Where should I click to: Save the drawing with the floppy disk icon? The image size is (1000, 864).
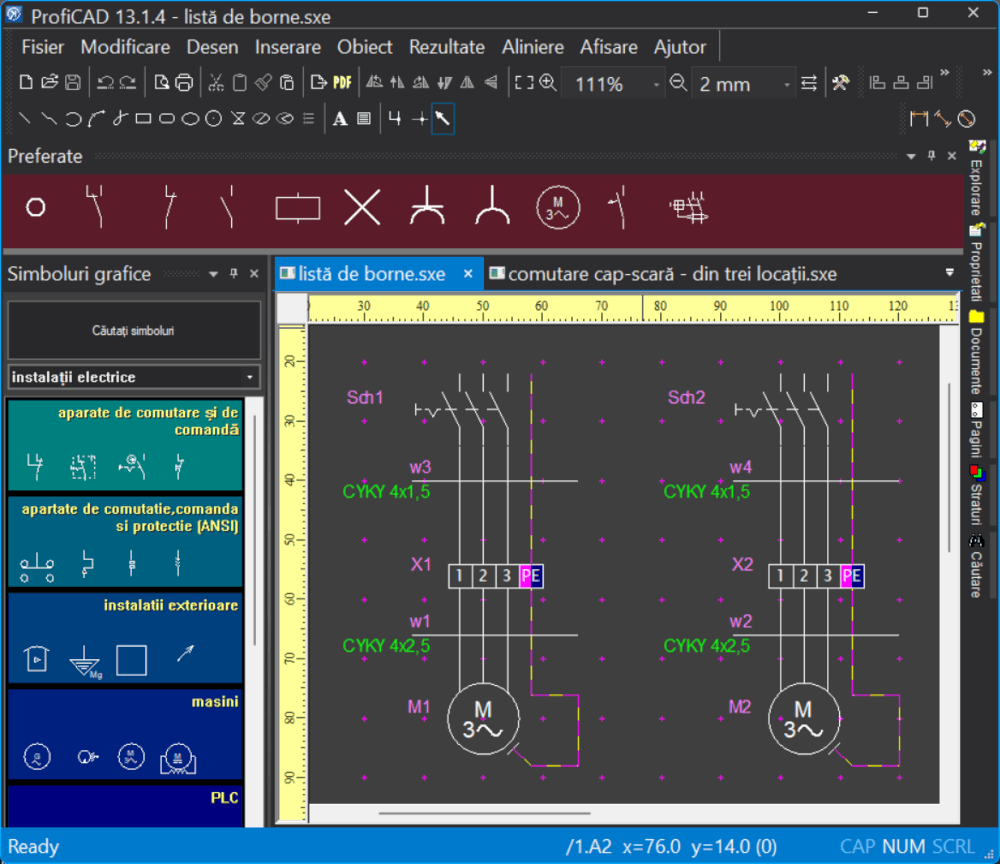tap(73, 83)
